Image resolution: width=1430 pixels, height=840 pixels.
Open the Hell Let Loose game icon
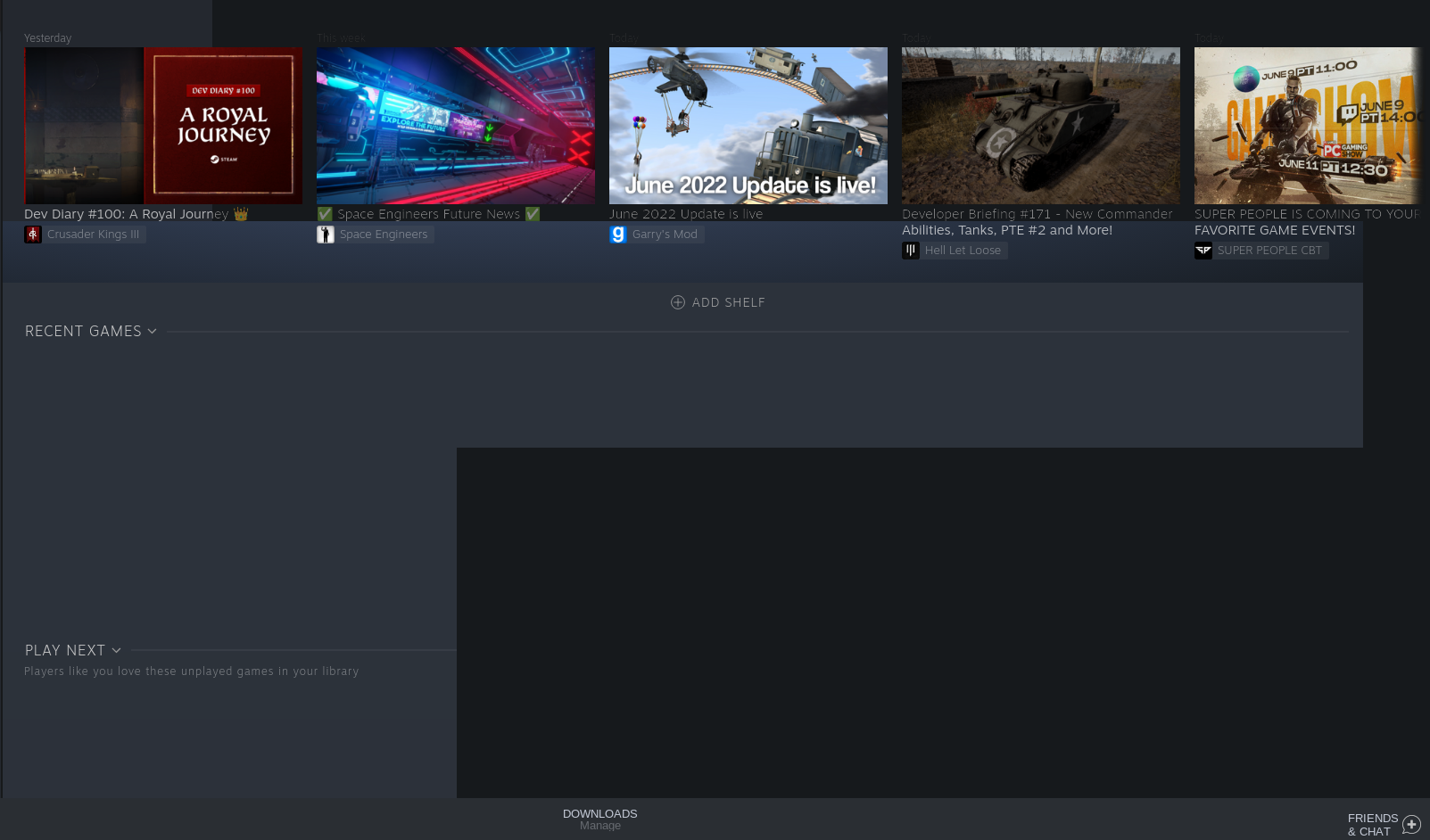[911, 251]
